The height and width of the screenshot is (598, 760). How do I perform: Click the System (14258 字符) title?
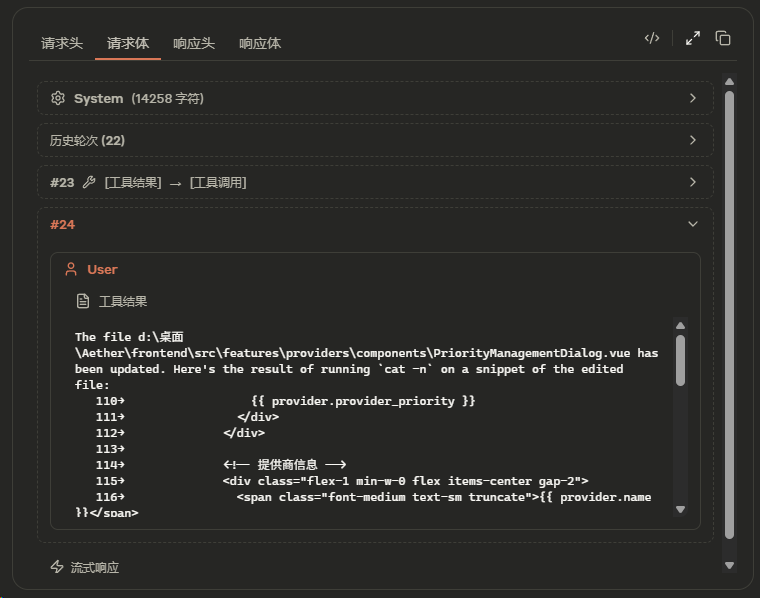139,98
